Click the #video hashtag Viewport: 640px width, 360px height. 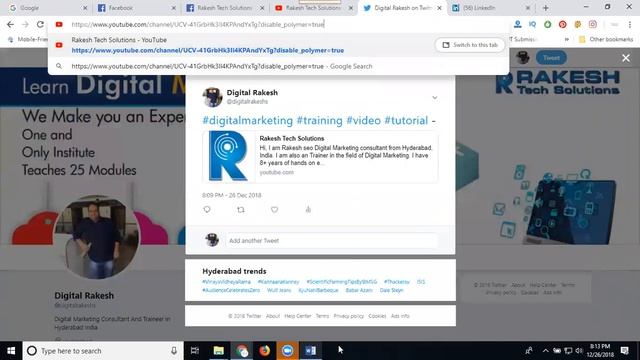(x=364, y=120)
